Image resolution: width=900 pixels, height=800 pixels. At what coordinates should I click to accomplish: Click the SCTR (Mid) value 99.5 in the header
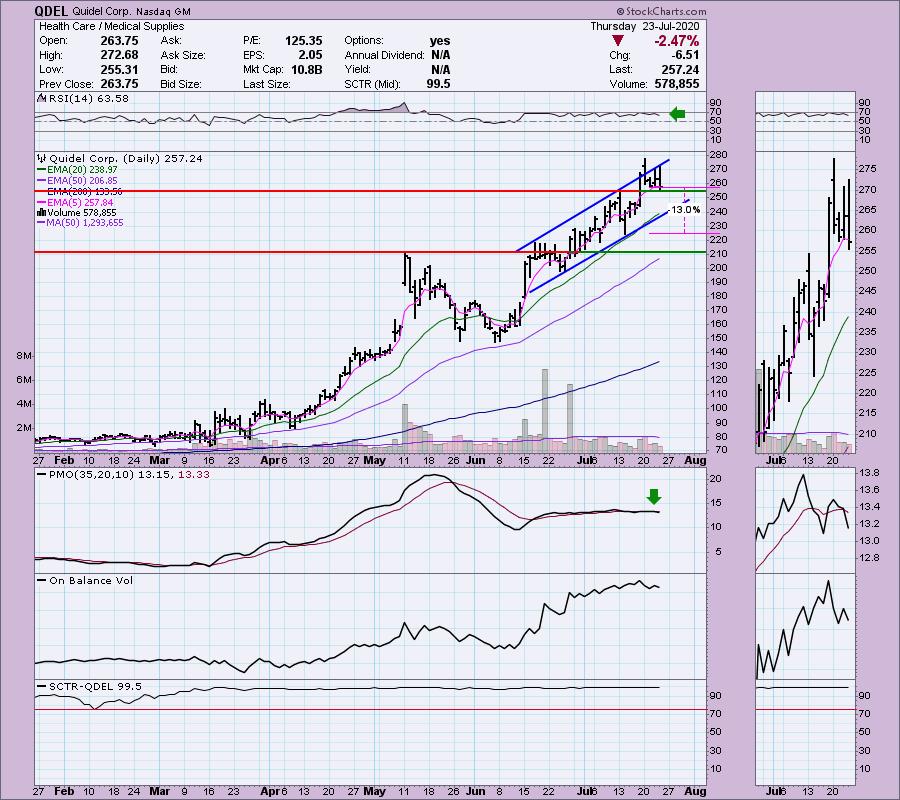click(439, 84)
